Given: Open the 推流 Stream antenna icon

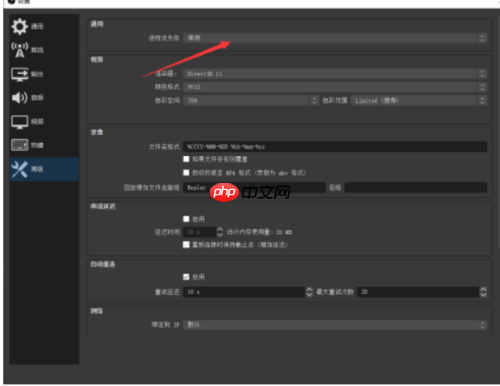Looking at the screenshot, I should coord(20,50).
